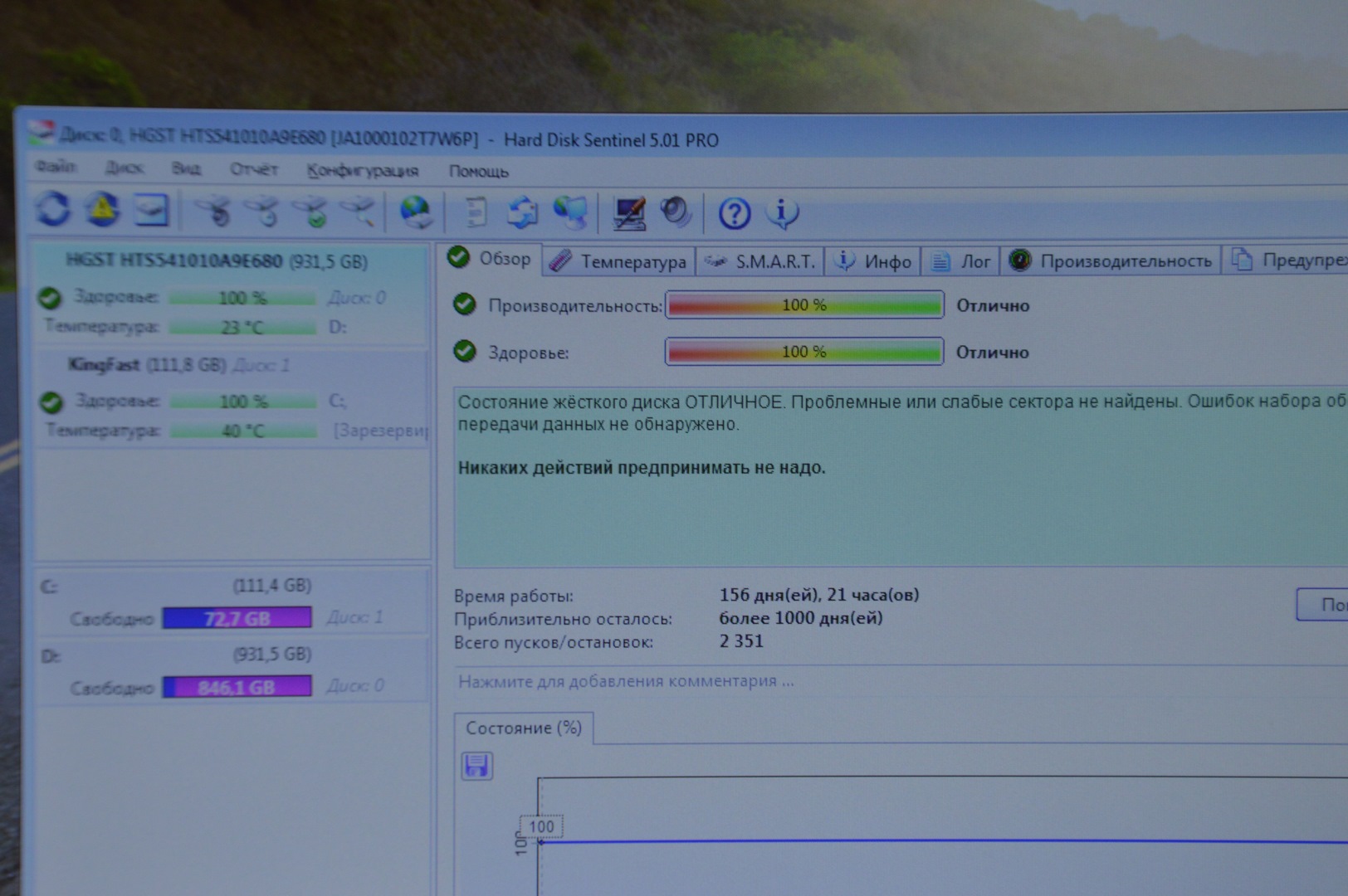Image resolution: width=1348 pixels, height=896 pixels.
Task: Open the Производительность tab
Action: [1111, 261]
